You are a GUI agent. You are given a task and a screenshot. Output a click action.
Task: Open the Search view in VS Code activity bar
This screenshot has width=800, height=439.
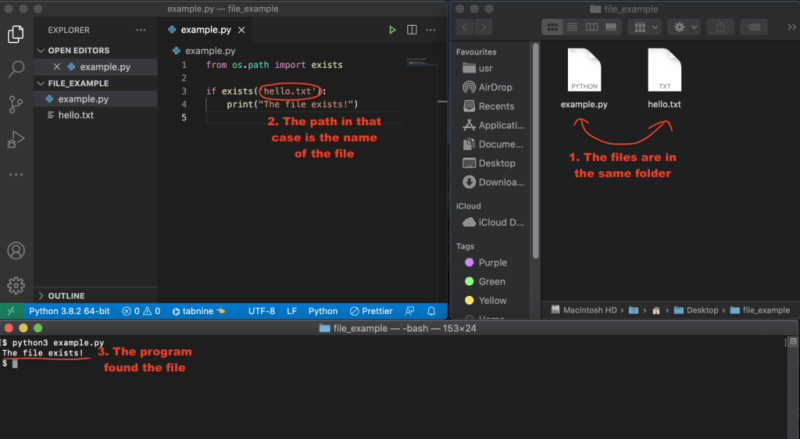coord(16,69)
